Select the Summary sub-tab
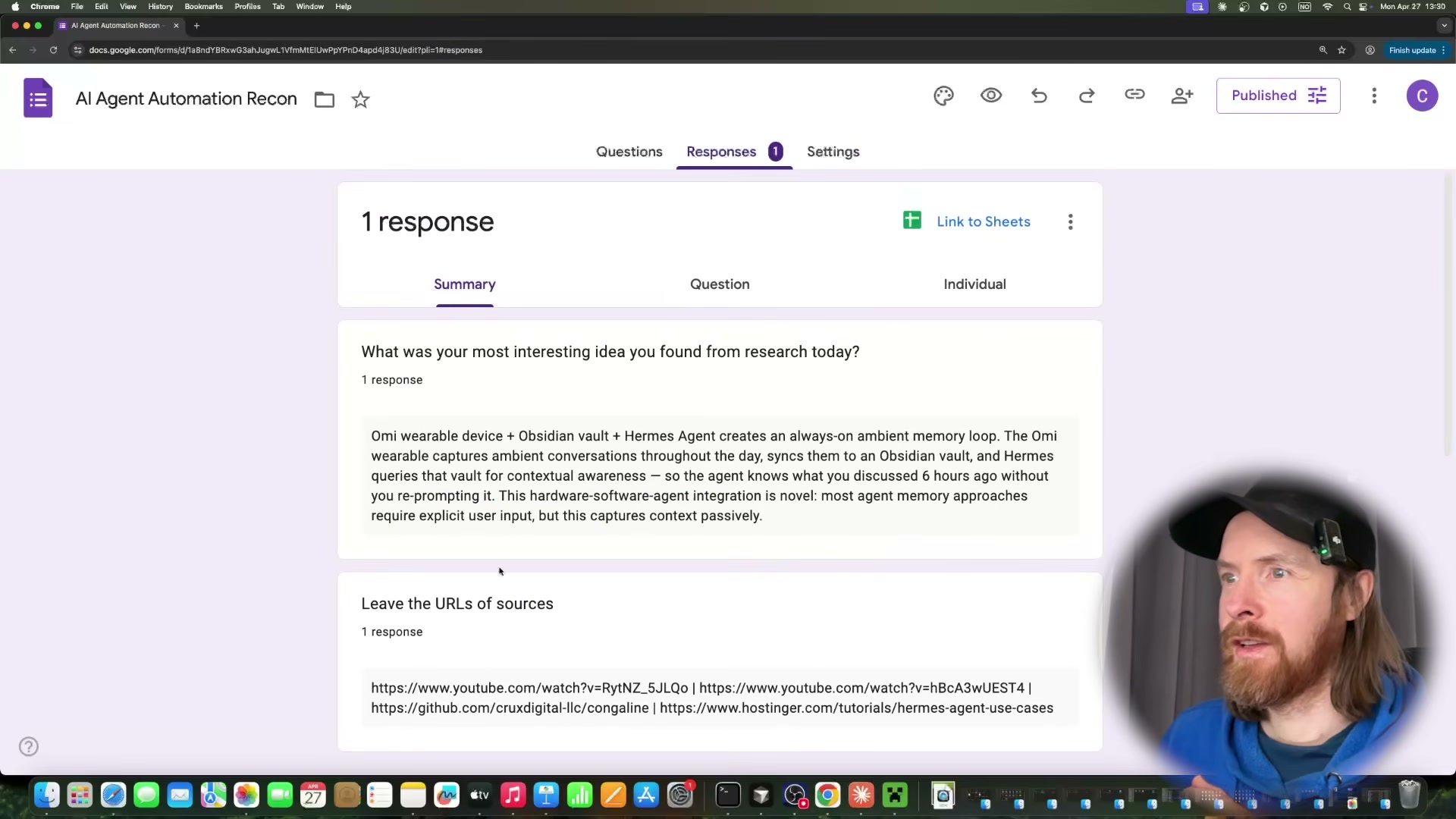1456x819 pixels. click(464, 284)
